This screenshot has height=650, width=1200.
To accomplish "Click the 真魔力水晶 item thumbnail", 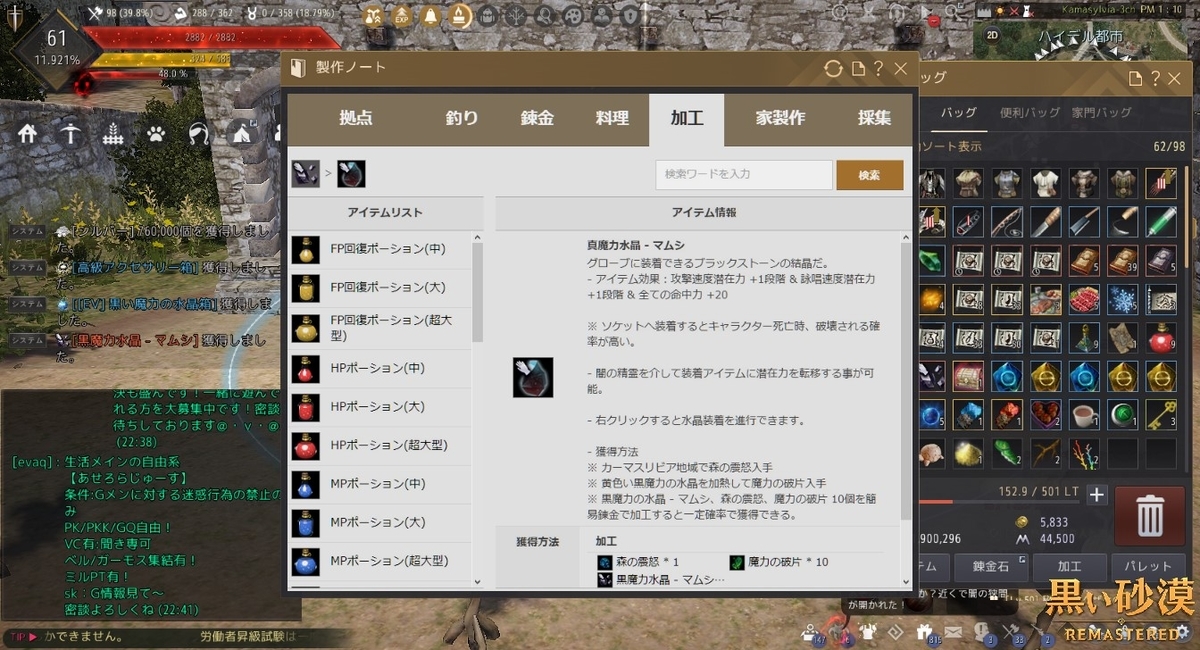I will pos(533,377).
